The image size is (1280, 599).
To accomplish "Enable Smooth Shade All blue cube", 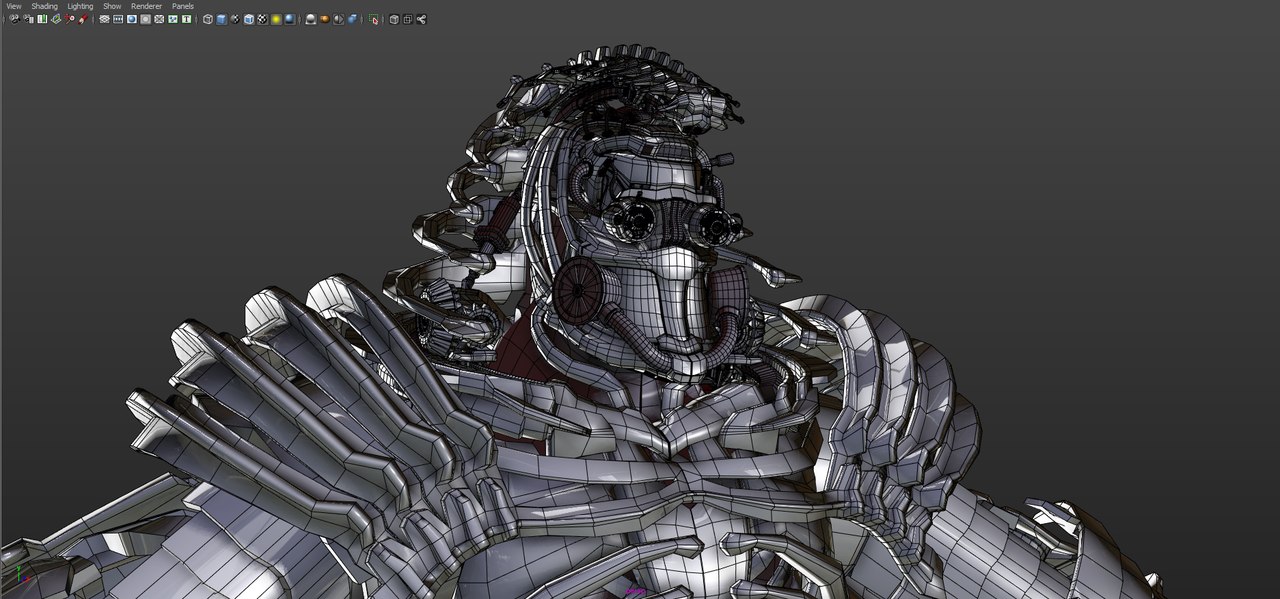I will (222, 19).
